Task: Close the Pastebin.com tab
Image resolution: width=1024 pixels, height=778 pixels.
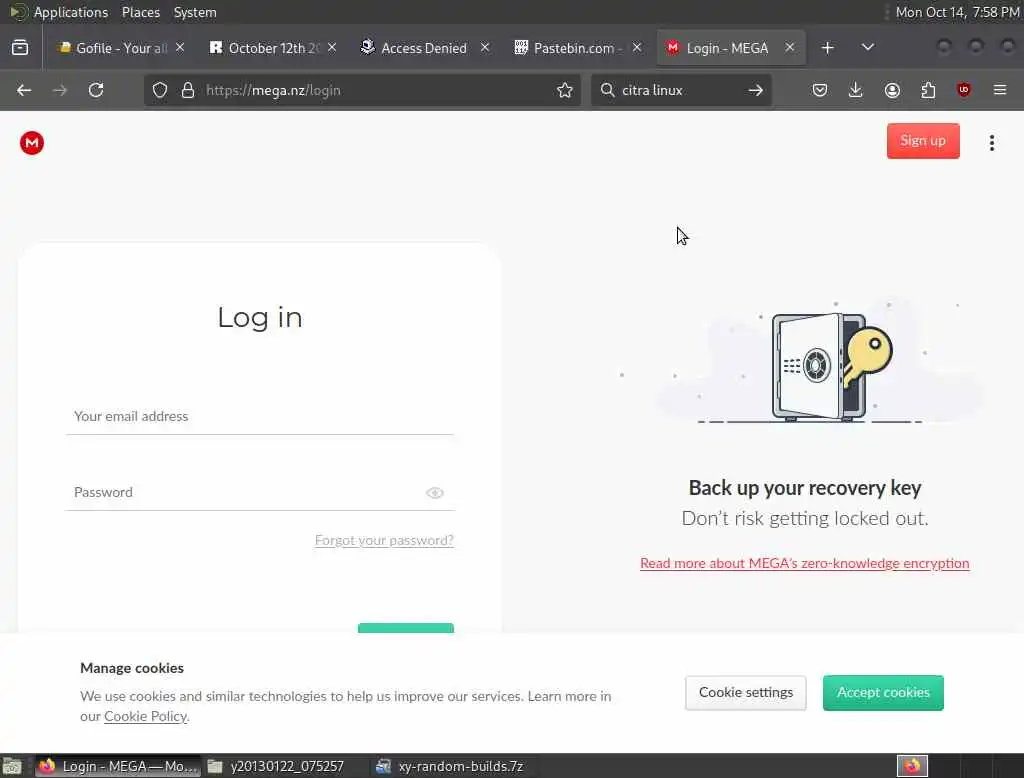Action: tap(637, 48)
